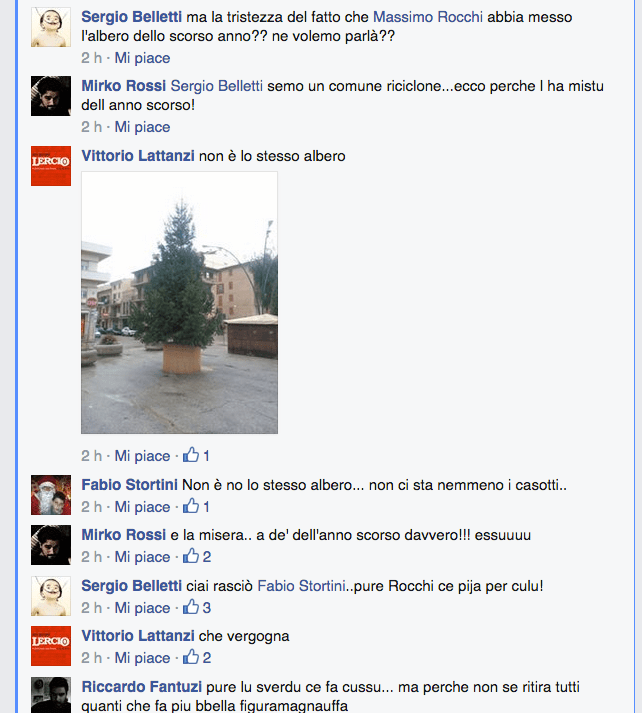Screen dimensions: 642x713
Task: Like Mirko Rossi's 'e la misera' comment
Action: point(142,557)
